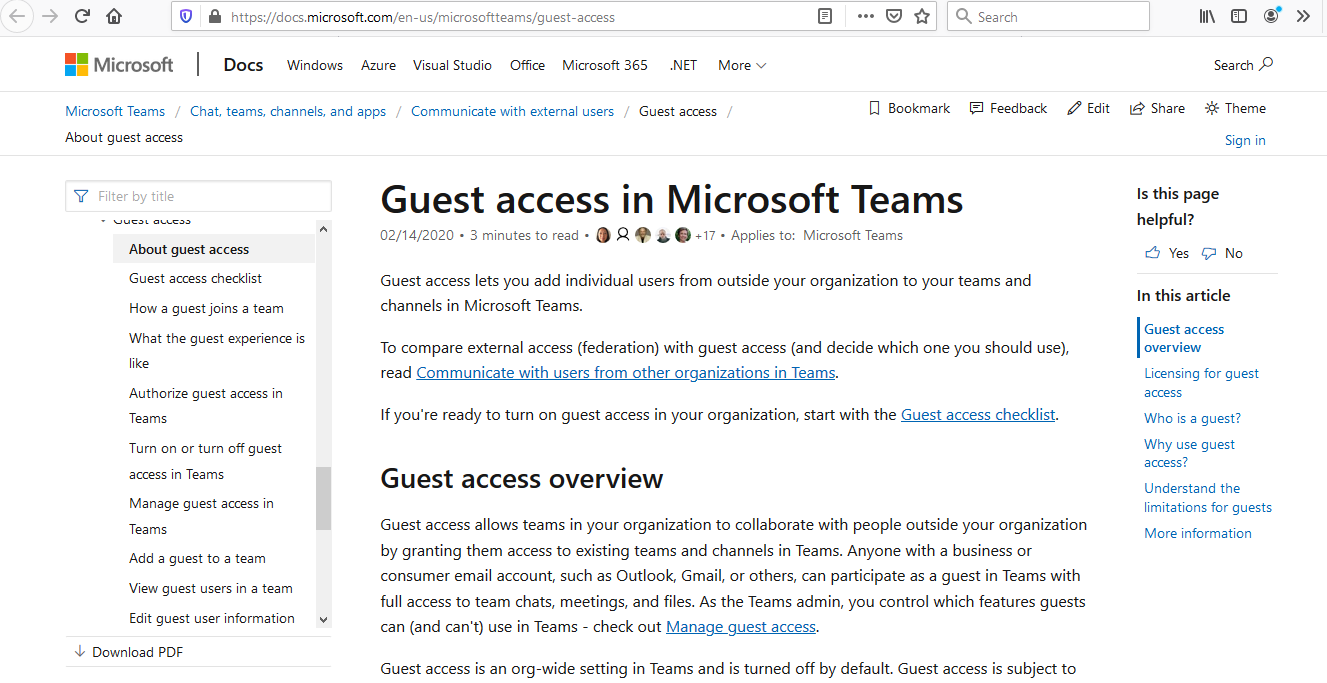Viewport: 1327px width, 683px height.
Task: Rate the page helpful with Yes
Action: point(1167,253)
